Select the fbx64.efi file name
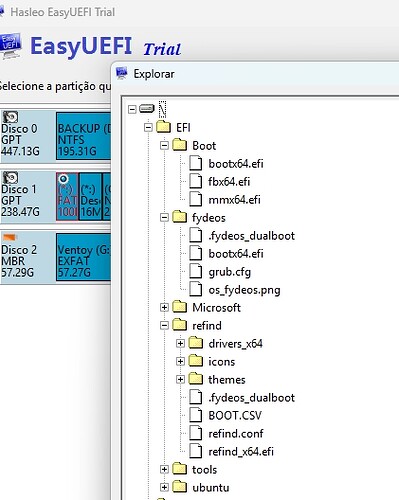This screenshot has height=500, width=399. [x=229, y=182]
